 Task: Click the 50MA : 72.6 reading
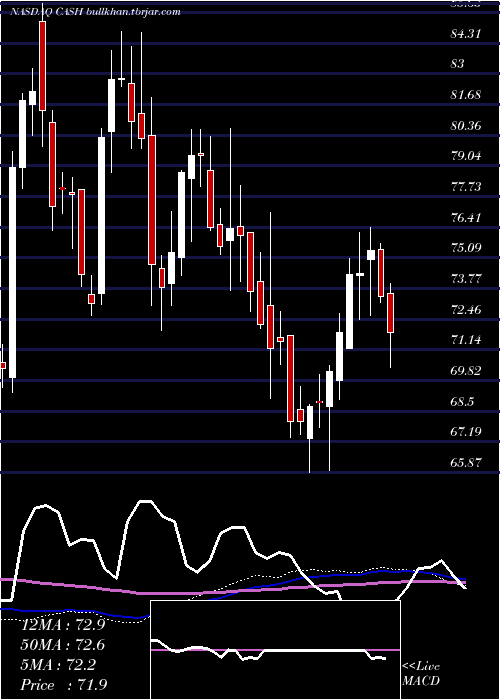(x=63, y=645)
